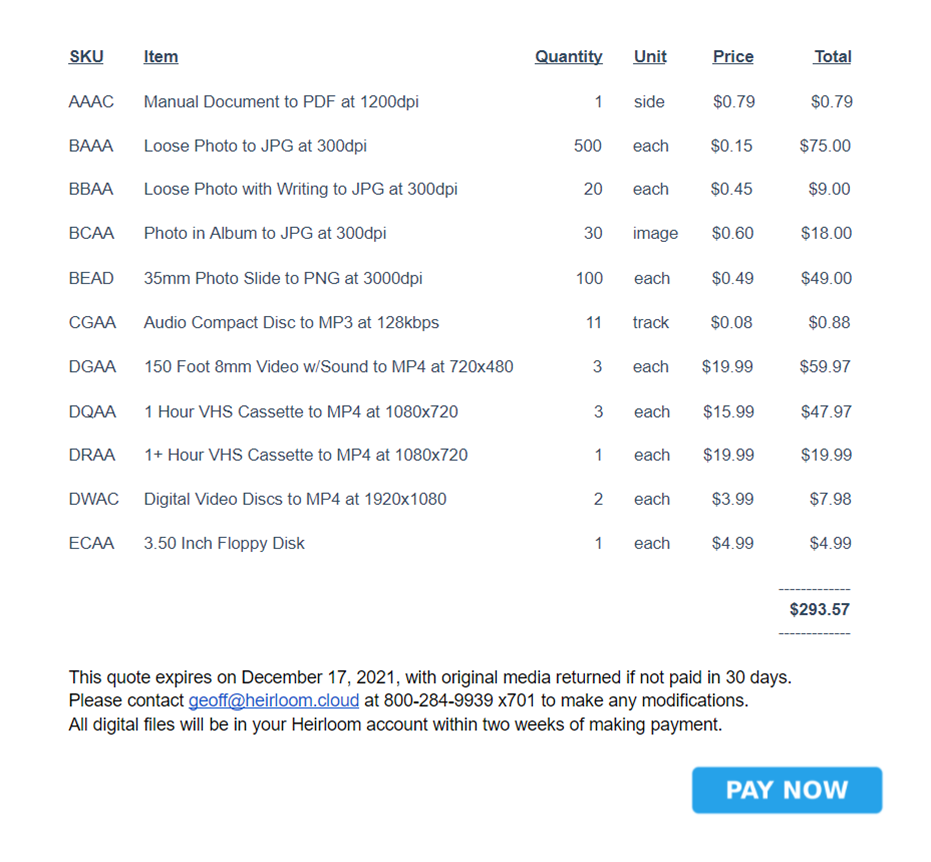Screen dimensions: 931x862
Task: Click the SKU column header
Action: click(x=86, y=56)
